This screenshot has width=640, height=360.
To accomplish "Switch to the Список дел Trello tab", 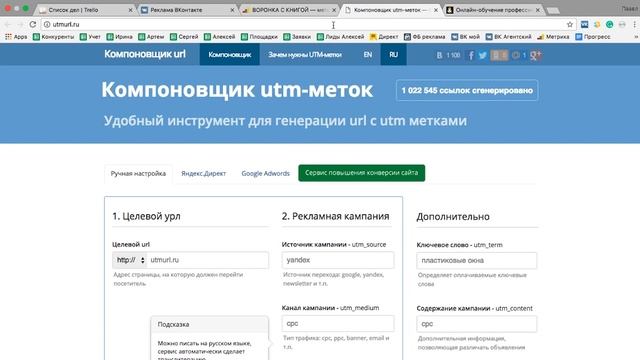I will tap(85, 10).
